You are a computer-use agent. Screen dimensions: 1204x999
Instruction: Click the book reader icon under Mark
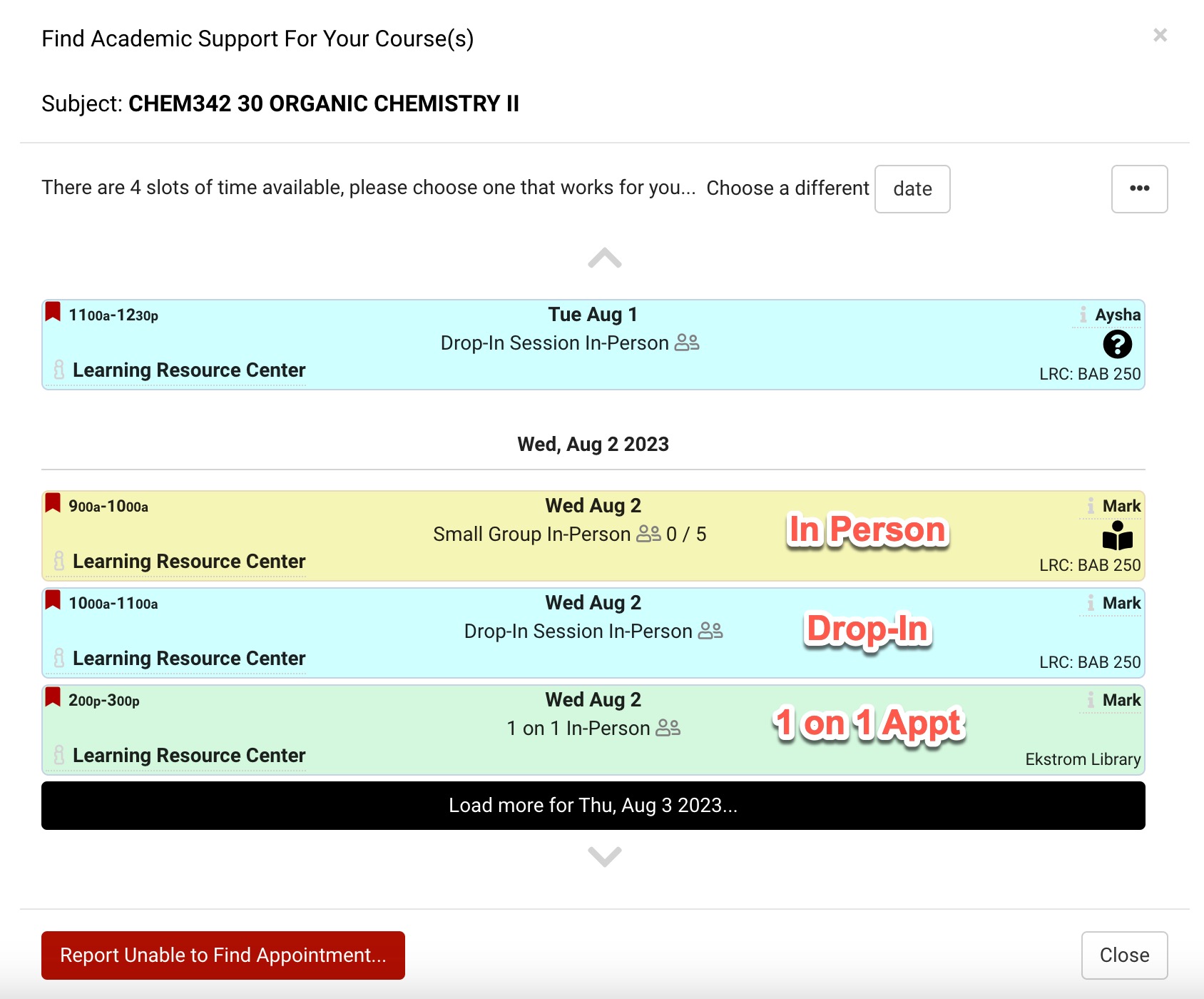(1117, 536)
